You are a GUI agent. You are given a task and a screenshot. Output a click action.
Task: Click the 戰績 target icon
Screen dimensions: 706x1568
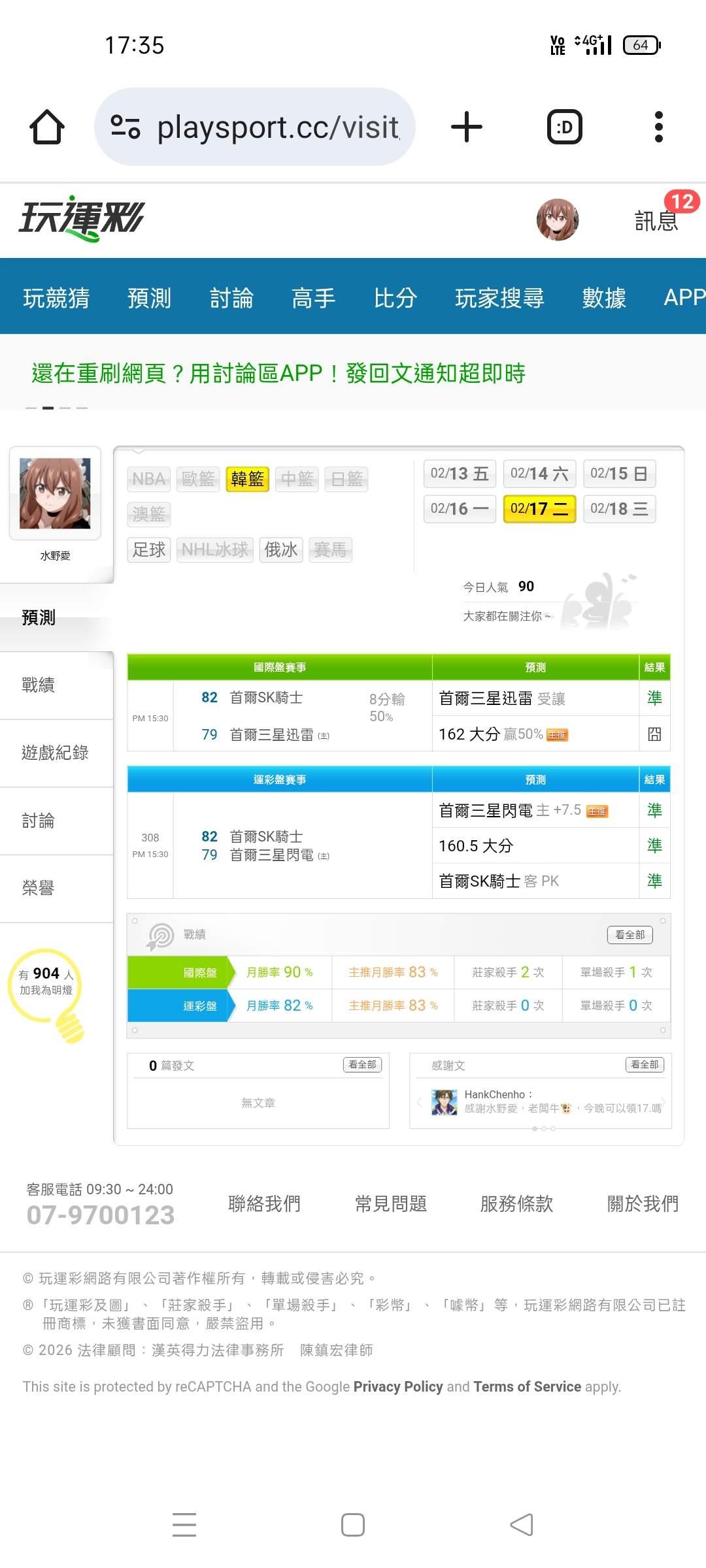(x=160, y=936)
